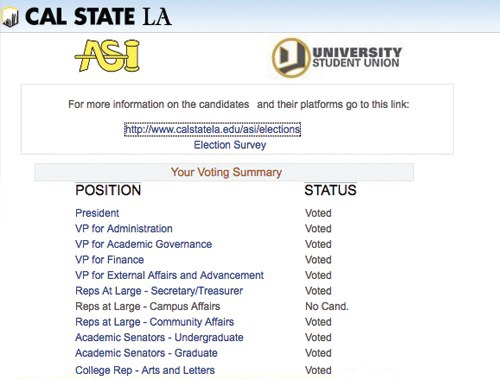The width and height of the screenshot is (500, 380).
Task: Click the Cal State LA logo icon
Action: (x=10, y=17)
